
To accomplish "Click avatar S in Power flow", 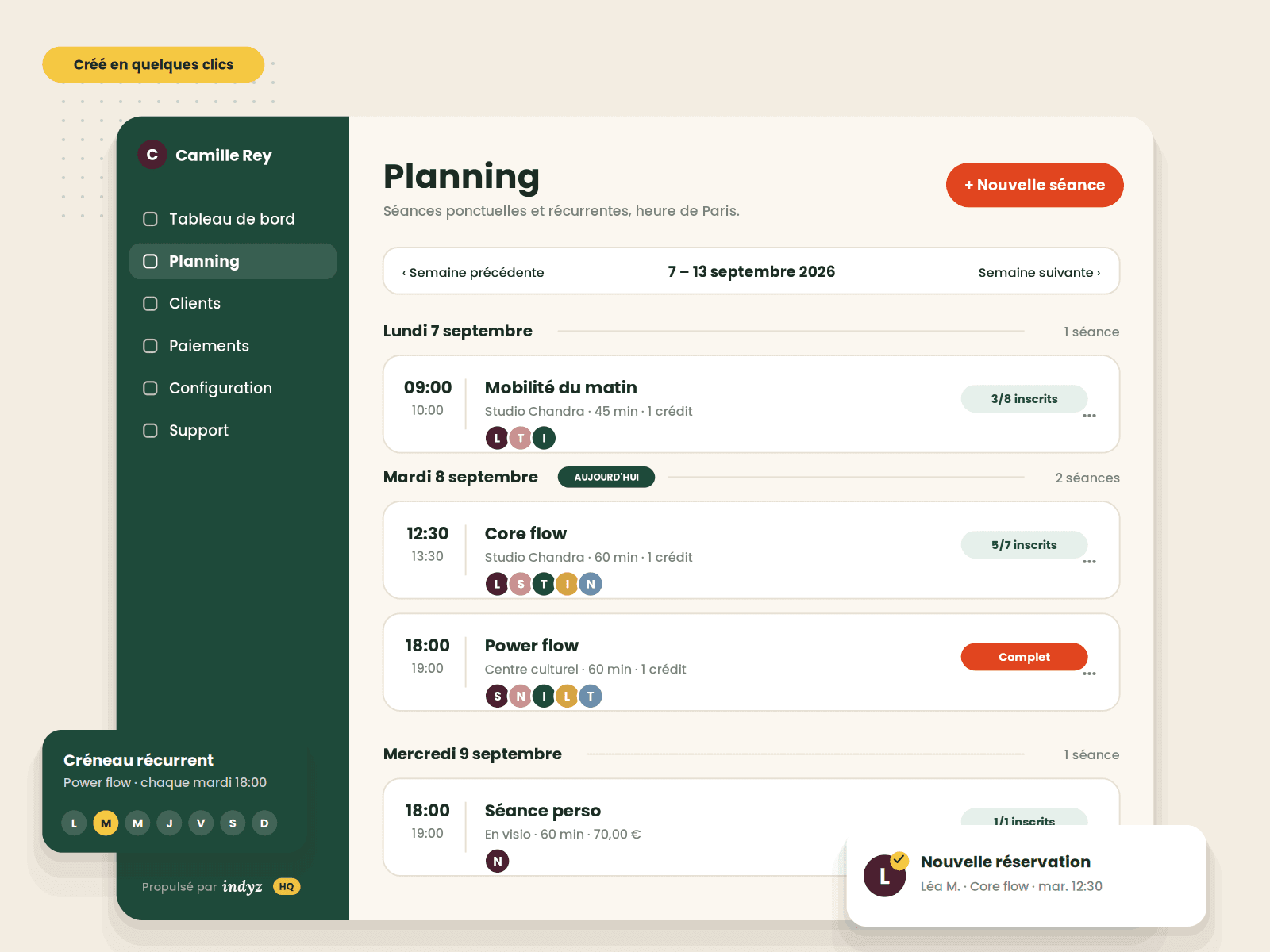I will 497,696.
